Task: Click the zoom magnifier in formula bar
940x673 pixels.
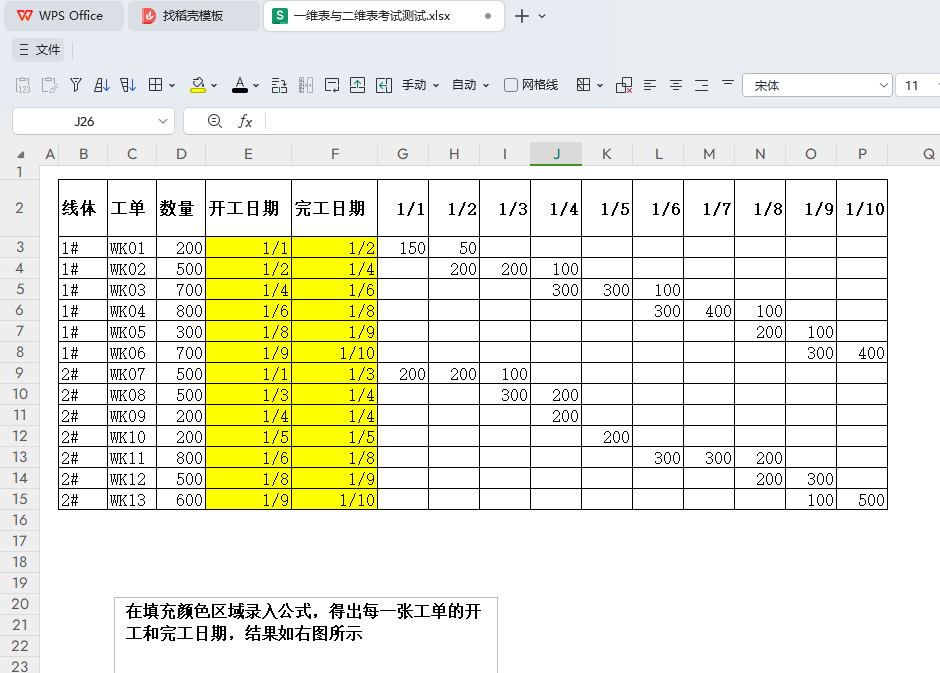Action: click(x=215, y=121)
